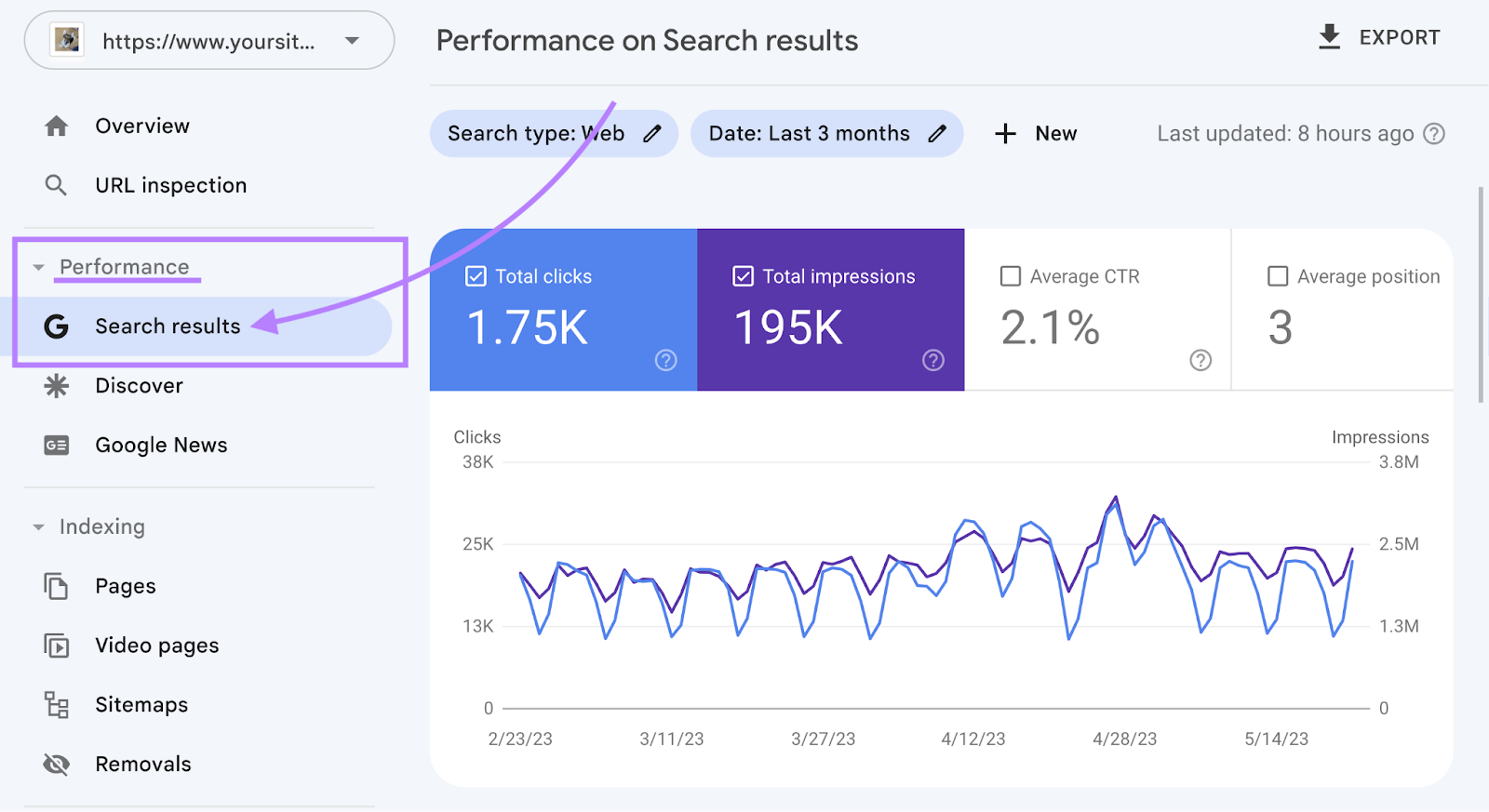Click the Video pages icon

tap(57, 646)
